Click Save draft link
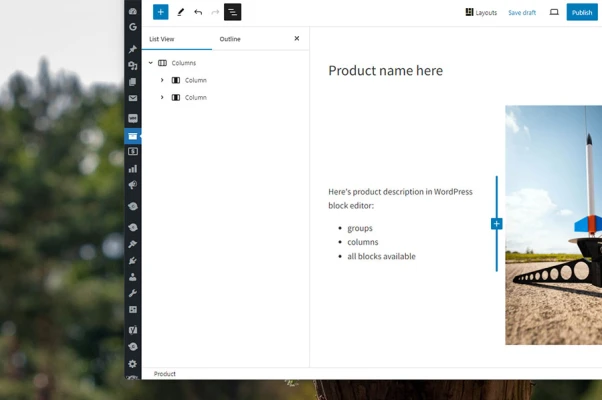The width and height of the screenshot is (602, 400). coord(522,13)
